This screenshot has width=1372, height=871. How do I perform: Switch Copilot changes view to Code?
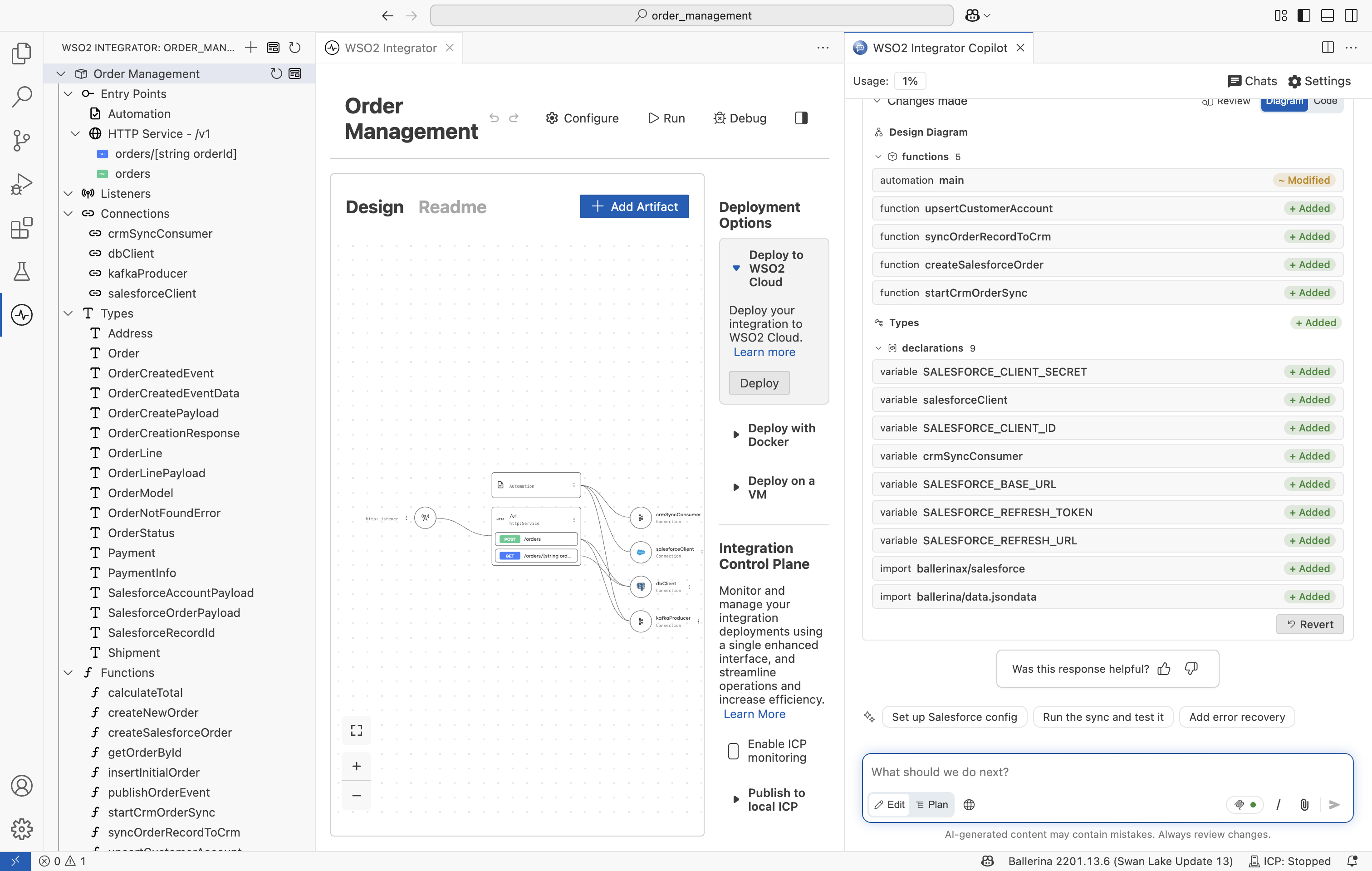tap(1325, 102)
